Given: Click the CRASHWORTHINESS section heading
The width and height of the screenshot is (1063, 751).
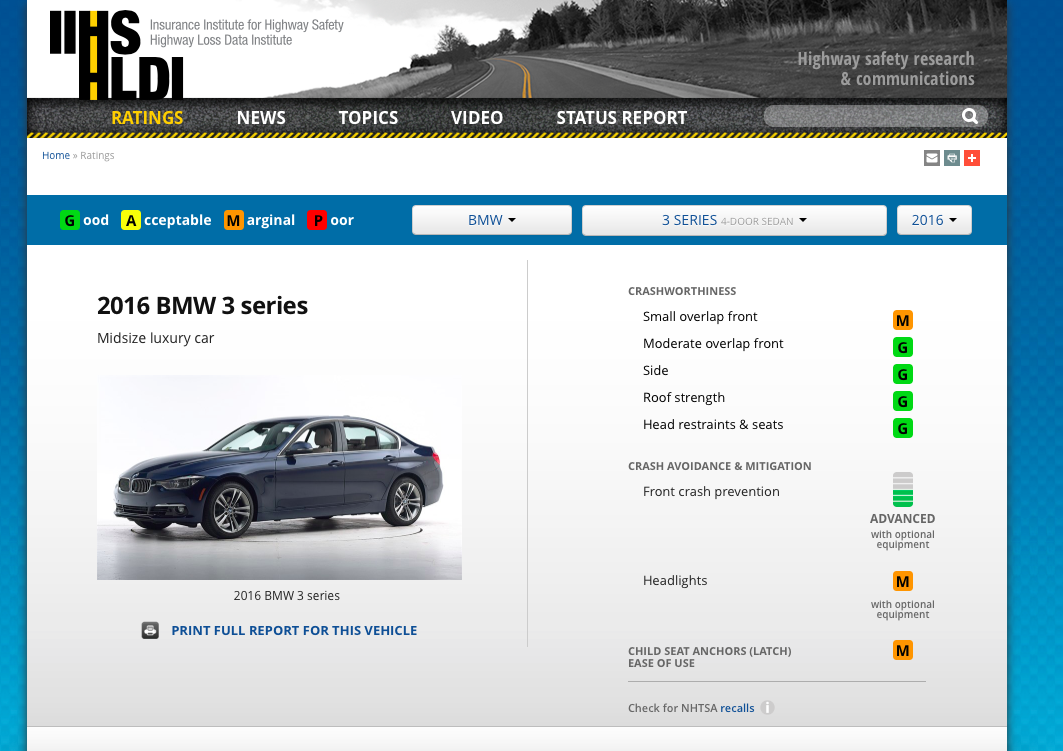Looking at the screenshot, I should pyautogui.click(x=682, y=291).
